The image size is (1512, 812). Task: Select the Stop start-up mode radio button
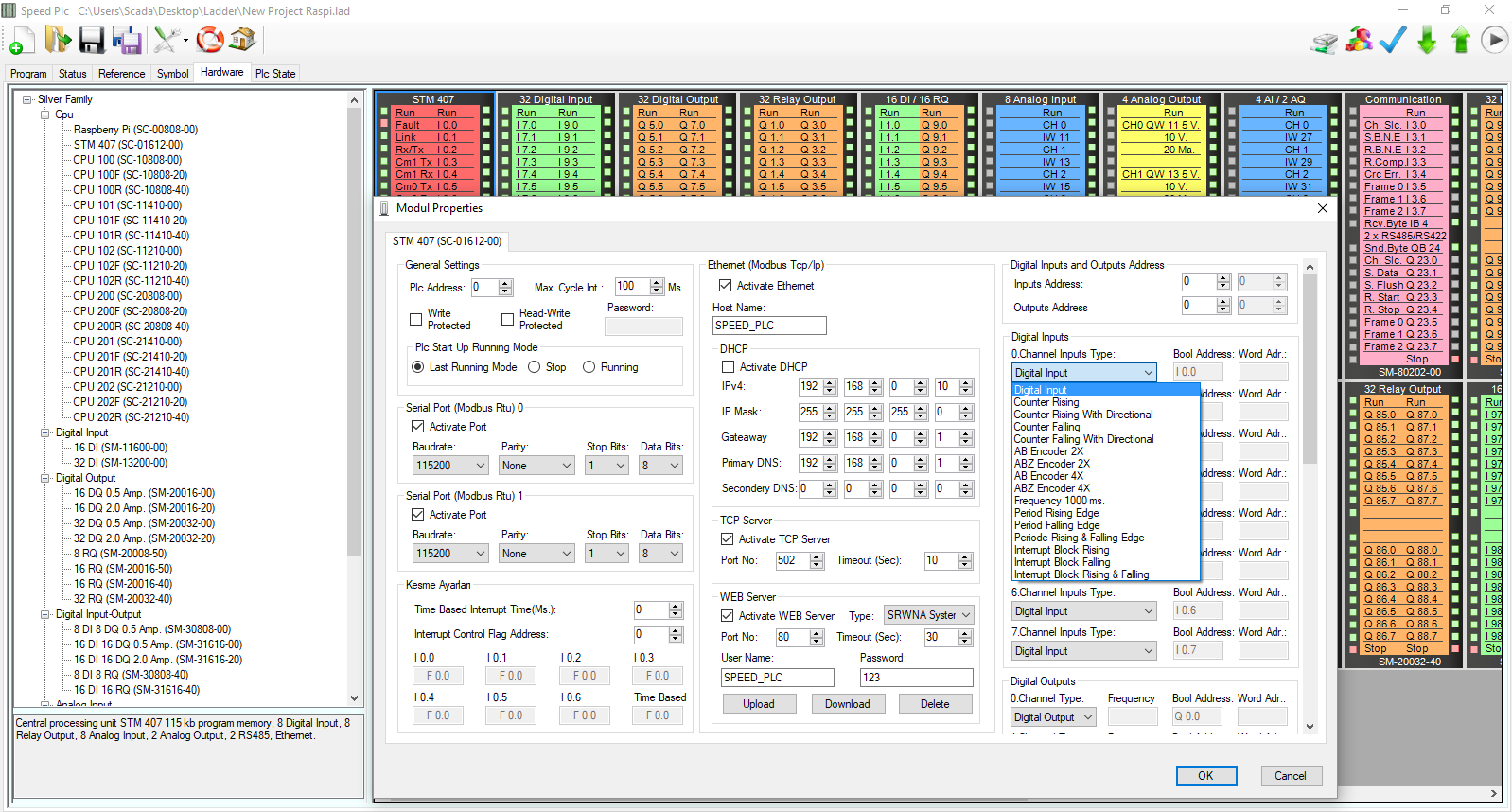(x=535, y=367)
